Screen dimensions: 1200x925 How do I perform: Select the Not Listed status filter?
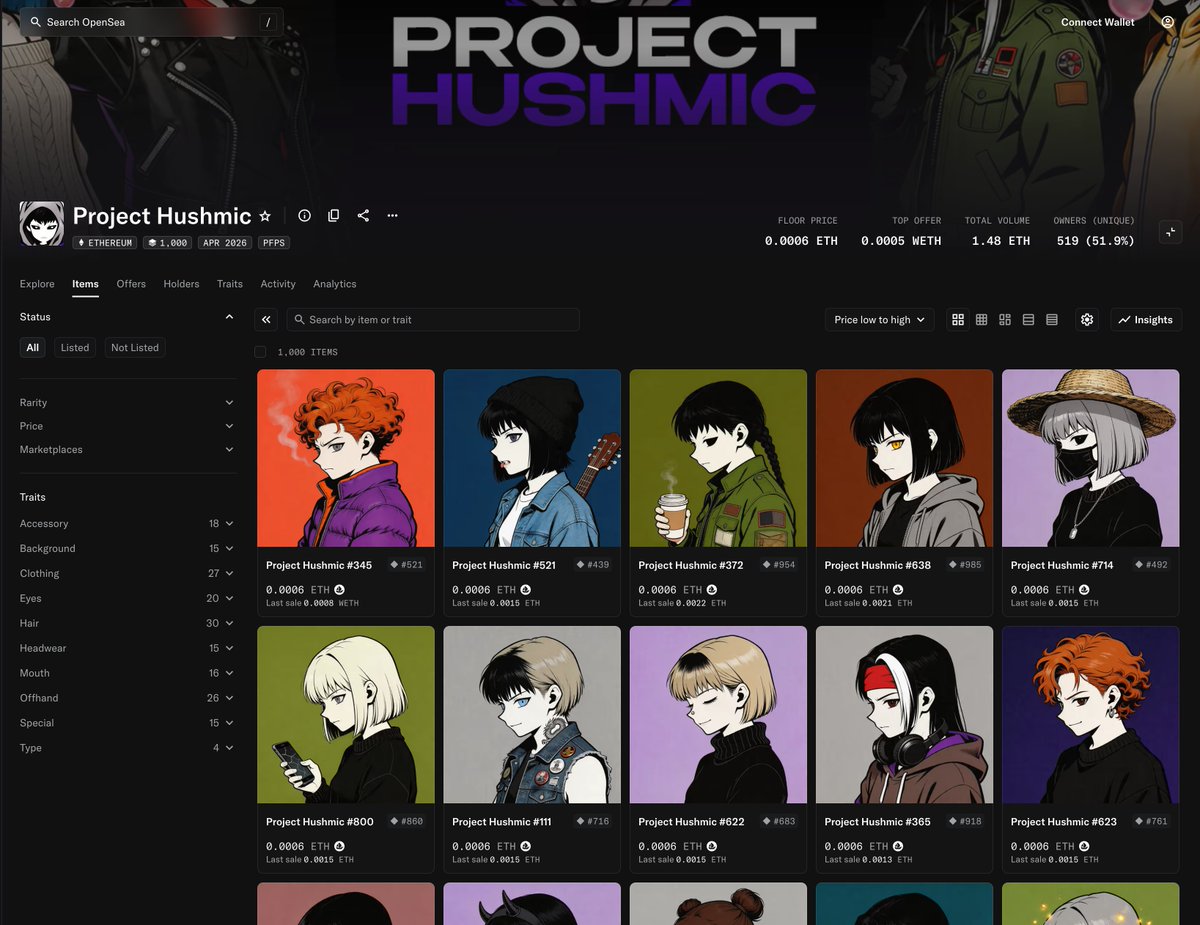135,348
